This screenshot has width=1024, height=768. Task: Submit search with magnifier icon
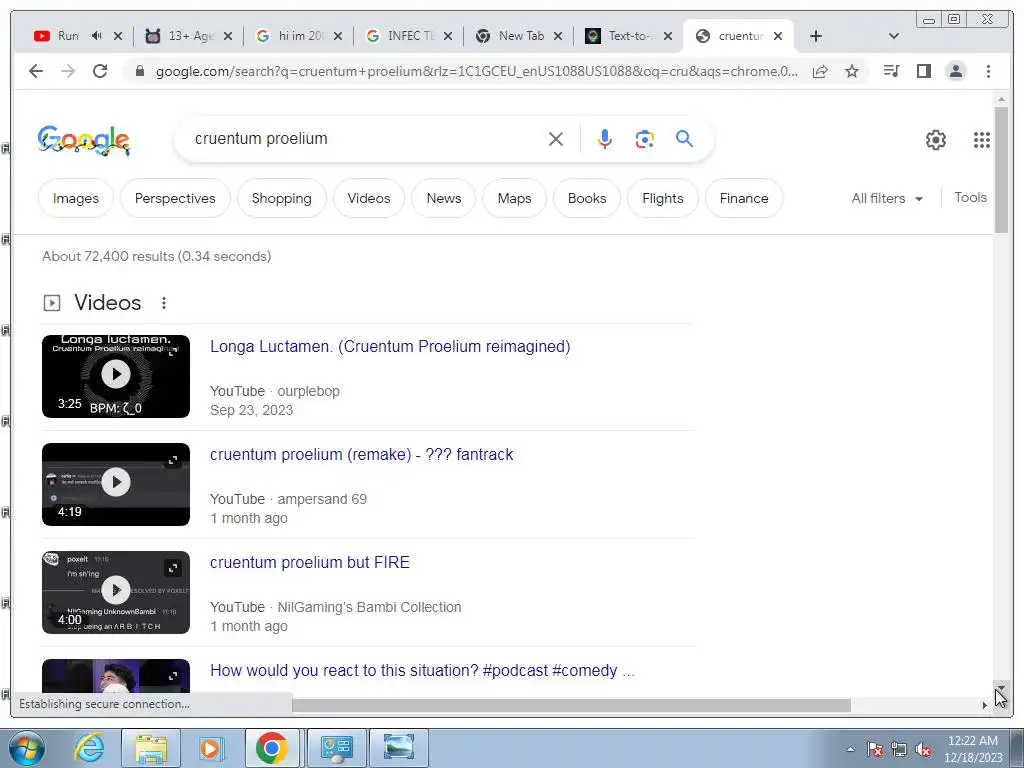pos(684,138)
